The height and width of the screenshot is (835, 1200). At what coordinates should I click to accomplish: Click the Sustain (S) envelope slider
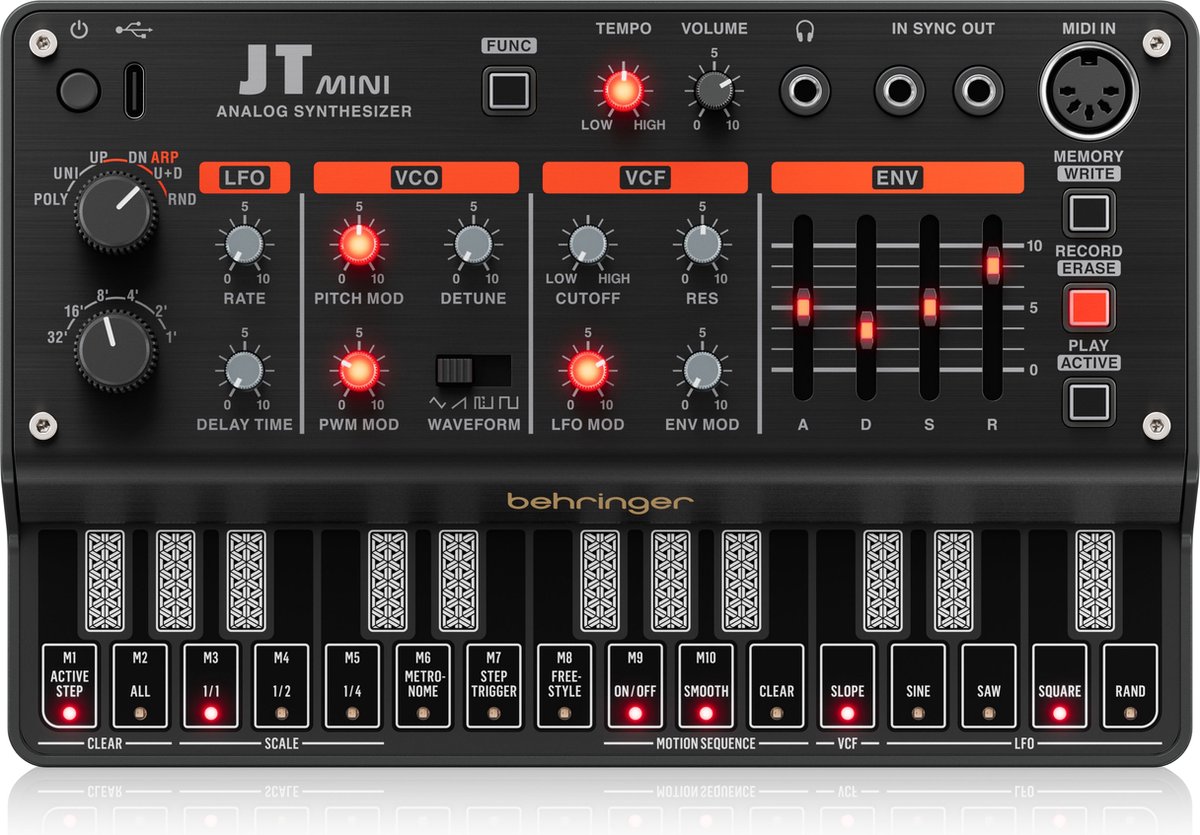pyautogui.click(x=929, y=306)
